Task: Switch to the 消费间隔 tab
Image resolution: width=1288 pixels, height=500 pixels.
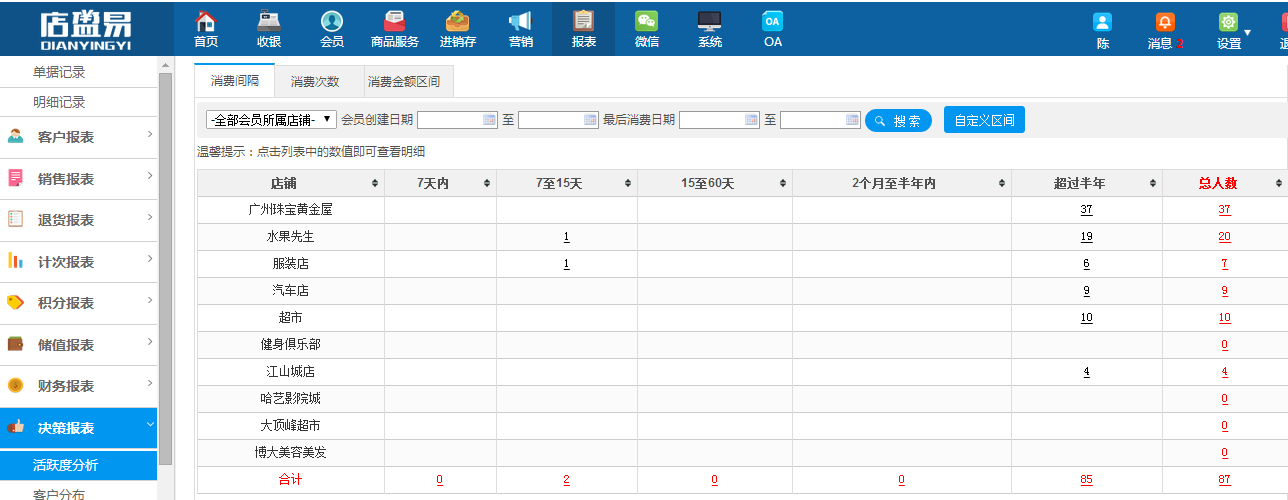Action: click(x=234, y=81)
